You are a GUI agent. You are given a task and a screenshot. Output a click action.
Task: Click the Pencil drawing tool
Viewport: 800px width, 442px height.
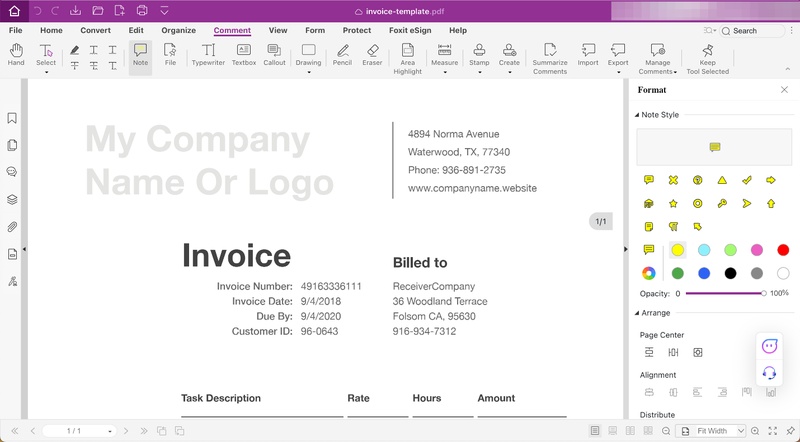(342, 55)
